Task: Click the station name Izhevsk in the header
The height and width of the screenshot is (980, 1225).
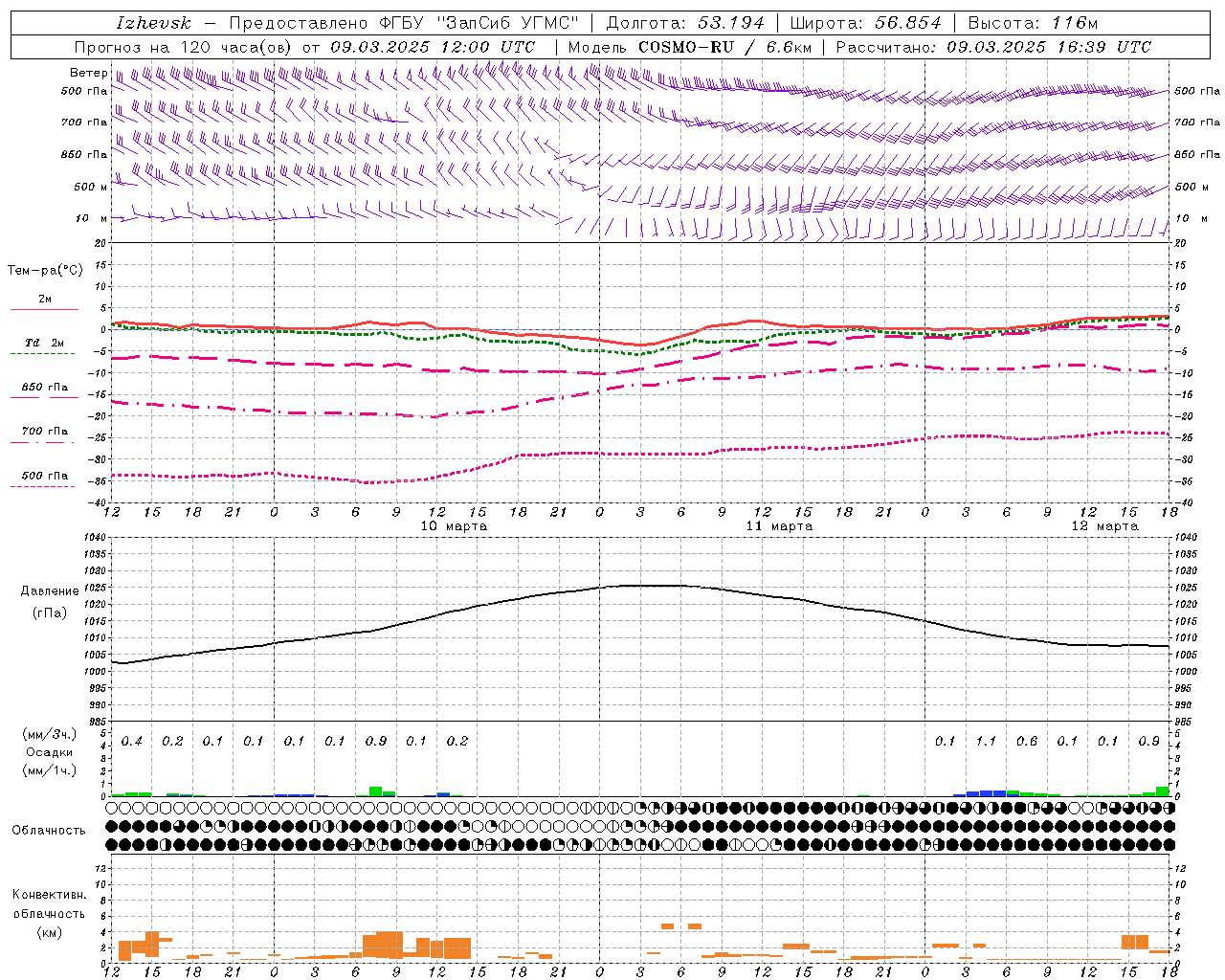Action: [x=153, y=23]
